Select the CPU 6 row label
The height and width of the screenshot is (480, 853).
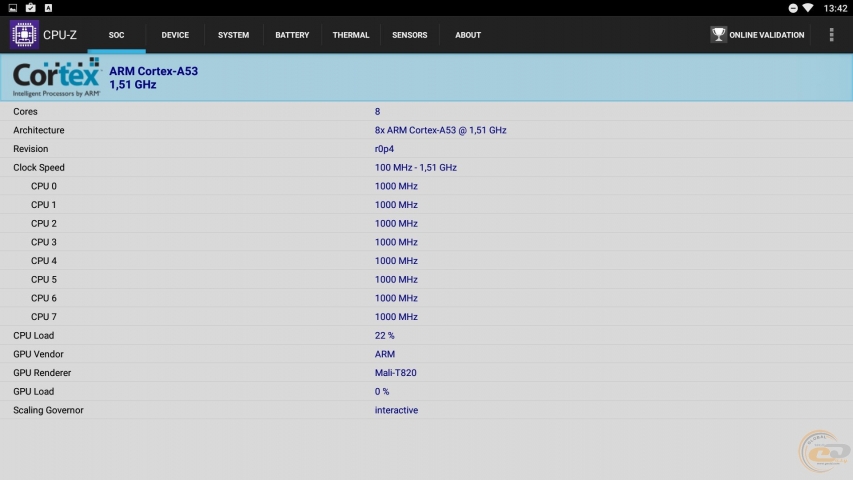(44, 298)
